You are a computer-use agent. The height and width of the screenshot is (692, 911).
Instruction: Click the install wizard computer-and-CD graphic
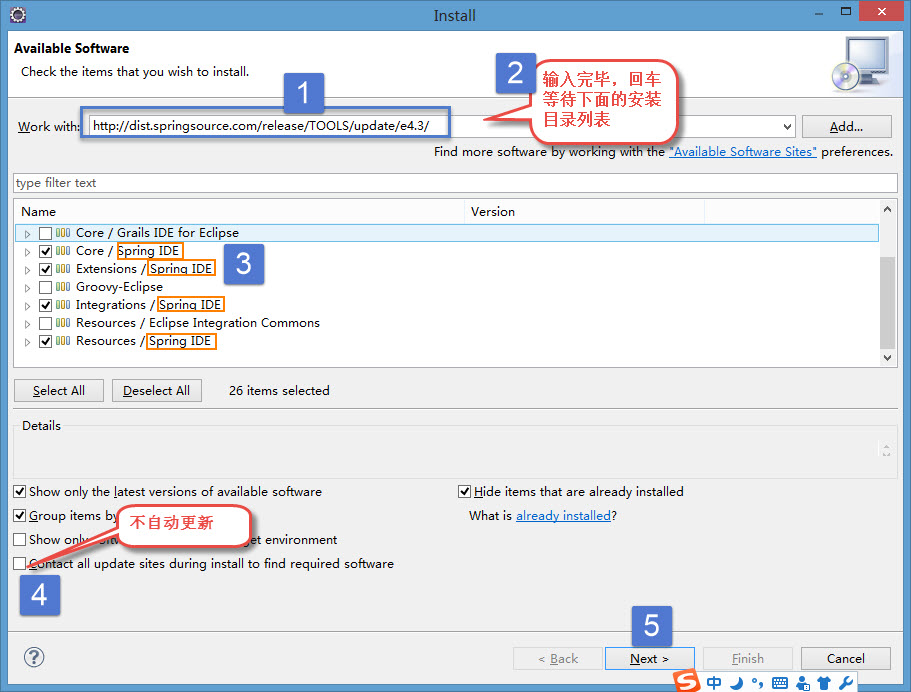click(x=860, y=64)
